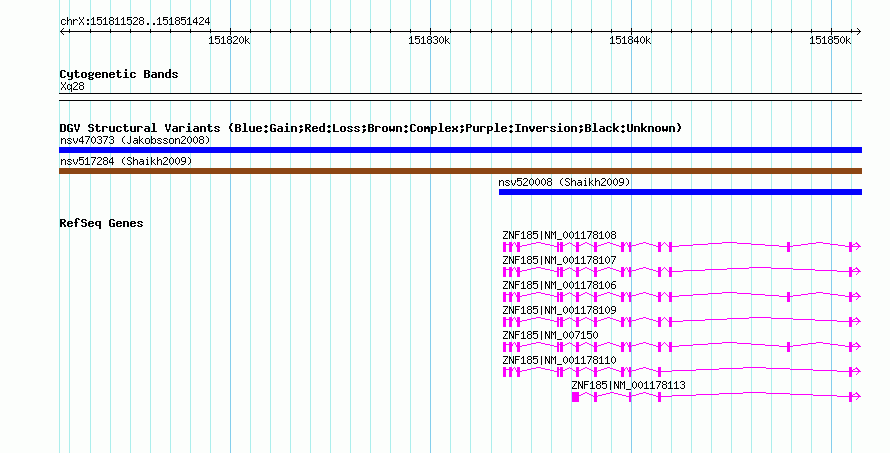Screen dimensions: 890x453
Task: Click the blue gain bar under nsv470373
Action: (x=460, y=150)
